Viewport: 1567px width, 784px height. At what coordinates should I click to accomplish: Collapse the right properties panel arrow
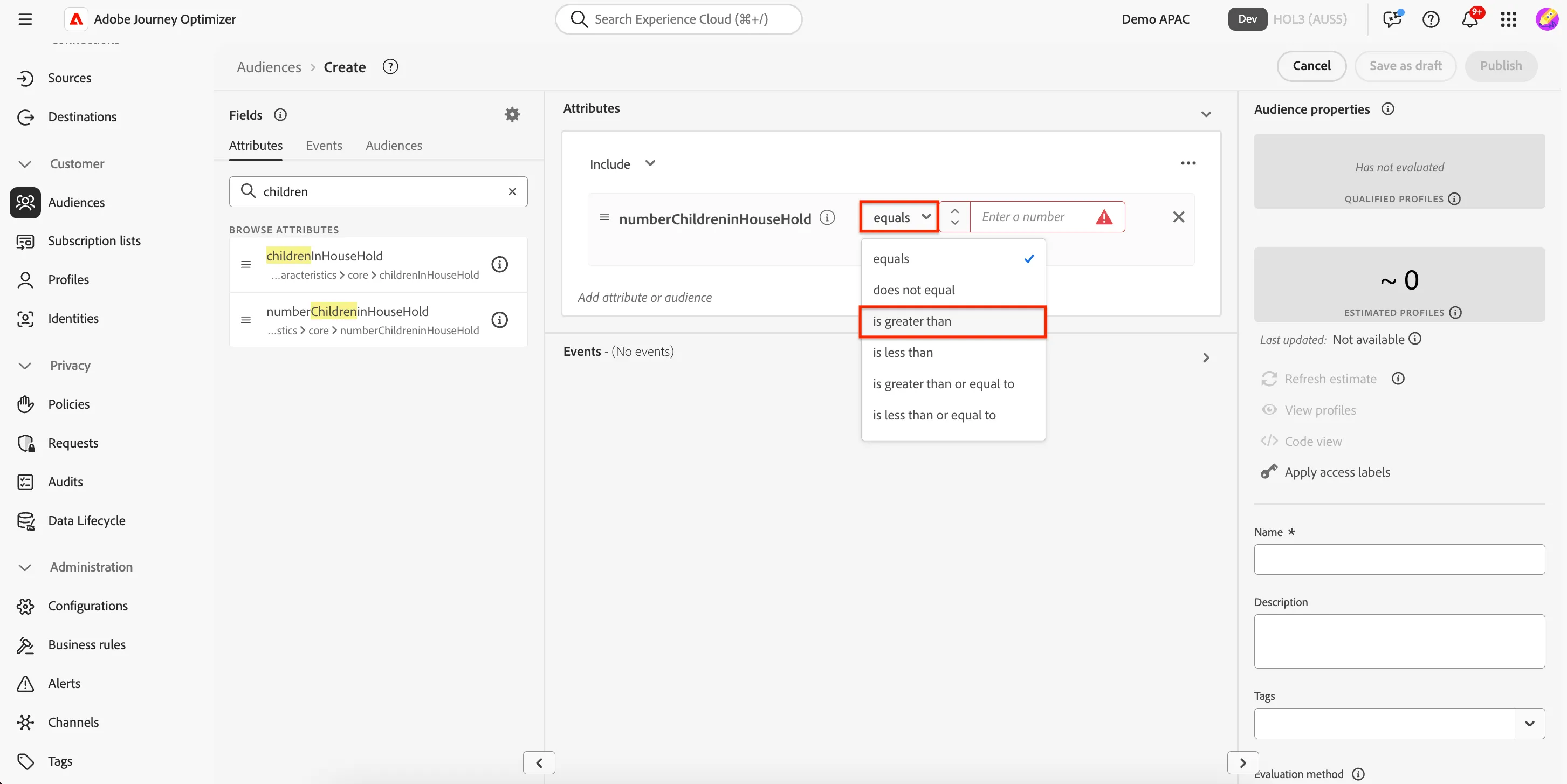(1243, 762)
